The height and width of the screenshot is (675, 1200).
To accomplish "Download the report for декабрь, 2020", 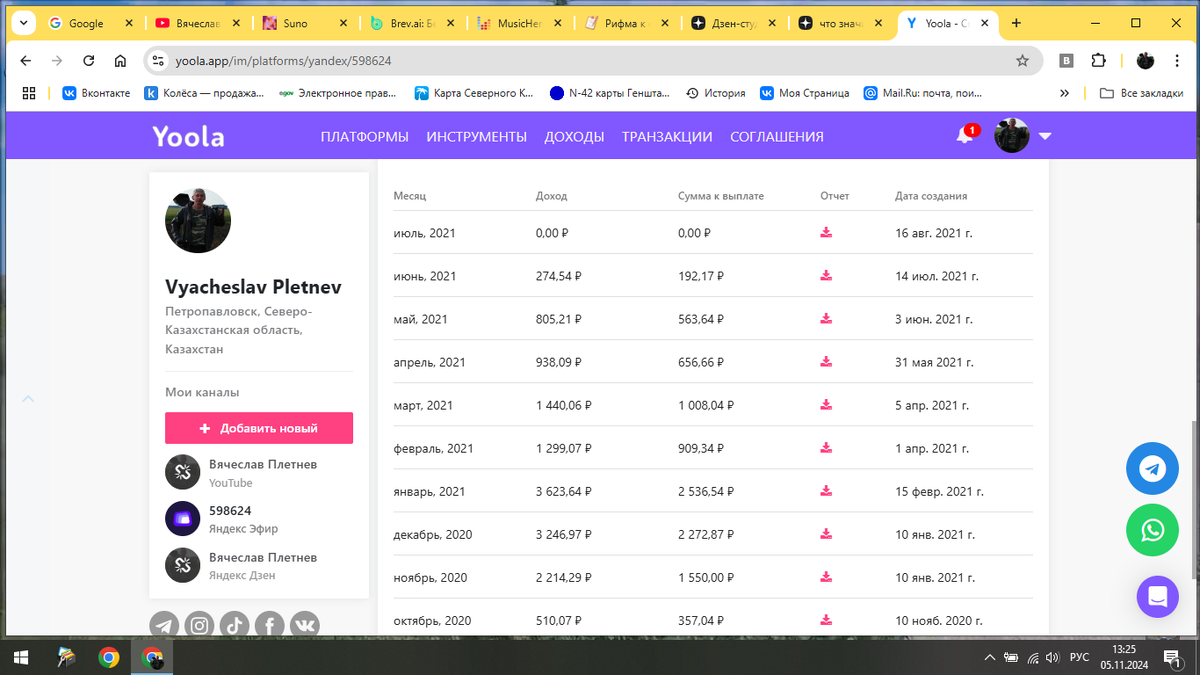I will point(826,534).
